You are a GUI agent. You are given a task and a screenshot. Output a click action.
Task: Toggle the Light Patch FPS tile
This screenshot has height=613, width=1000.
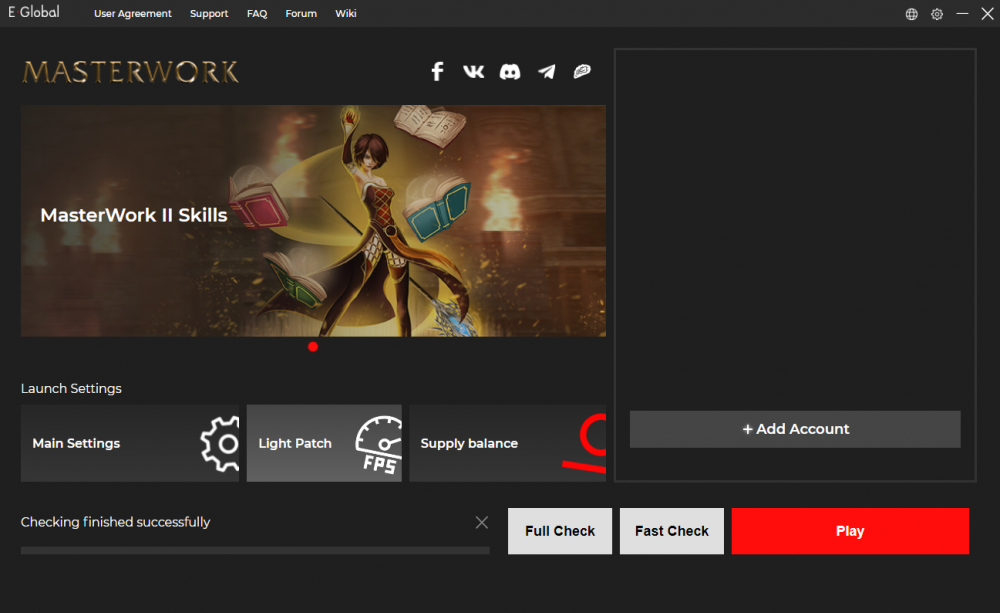324,443
